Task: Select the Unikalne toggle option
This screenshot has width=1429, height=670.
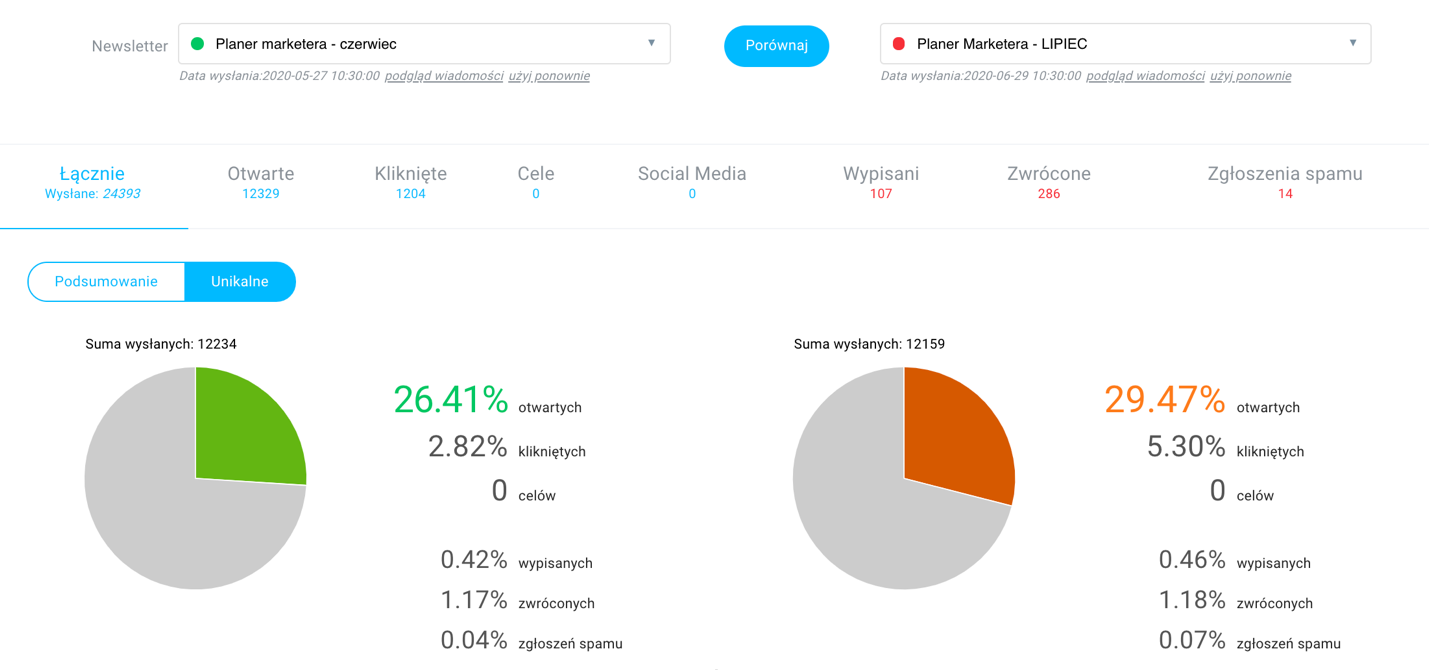Action: tap(240, 282)
